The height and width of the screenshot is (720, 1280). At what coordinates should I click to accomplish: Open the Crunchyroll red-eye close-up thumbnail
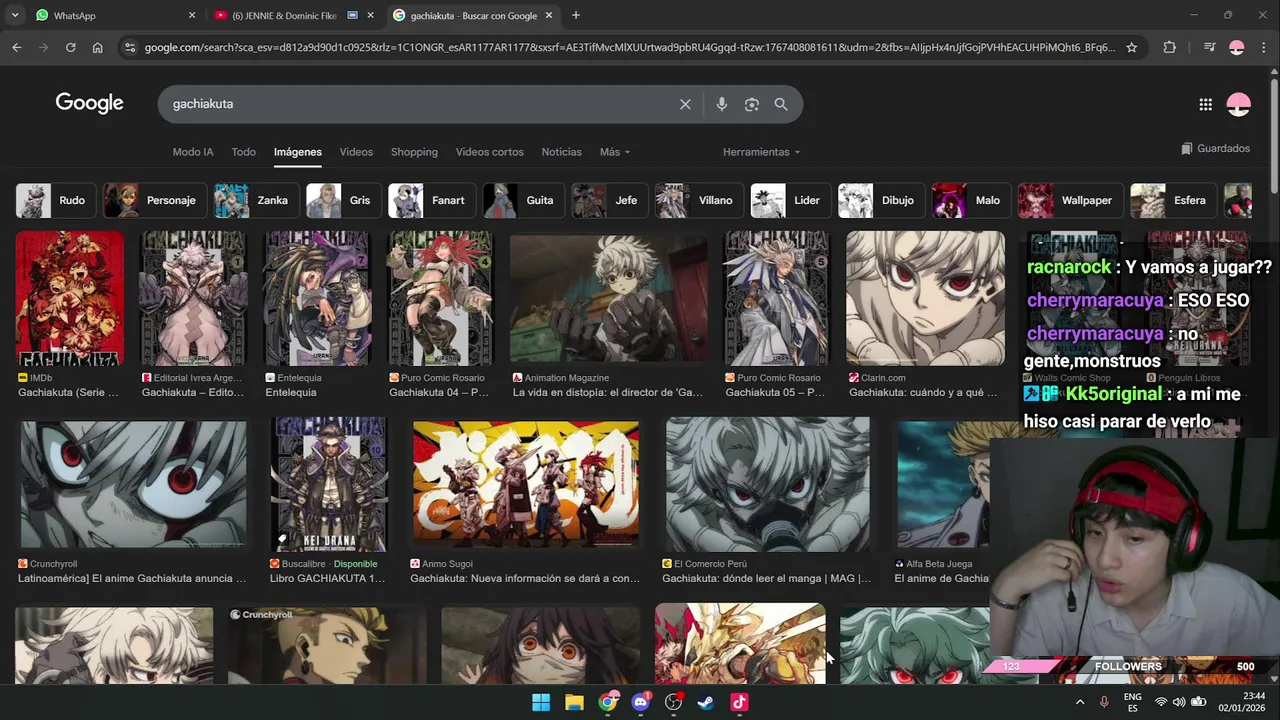[133, 484]
